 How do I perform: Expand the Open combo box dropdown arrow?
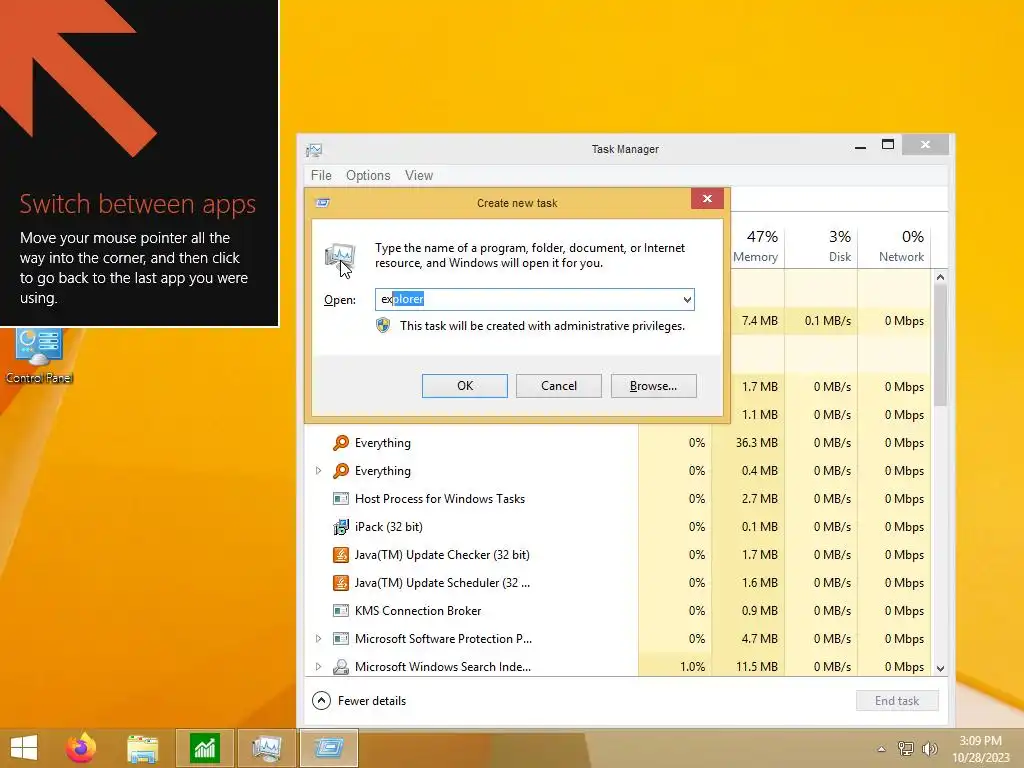[x=687, y=300]
